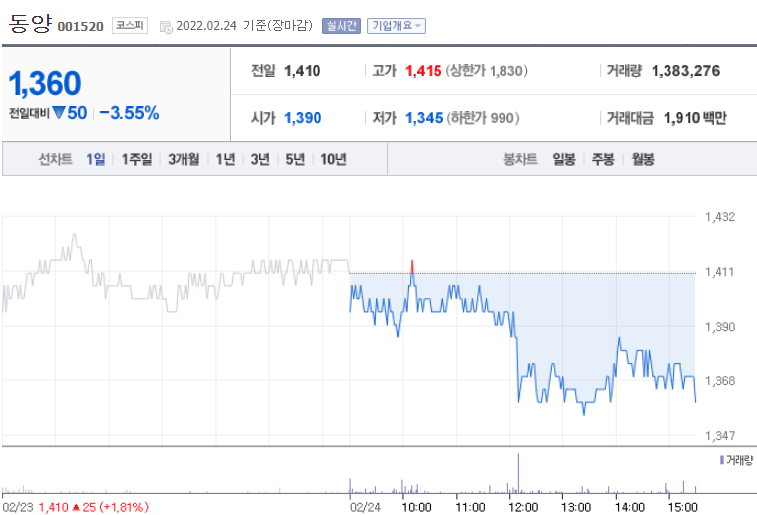This screenshot has width=757, height=515.
Task: Click the 12:00 time axis label
Action: pos(523,507)
